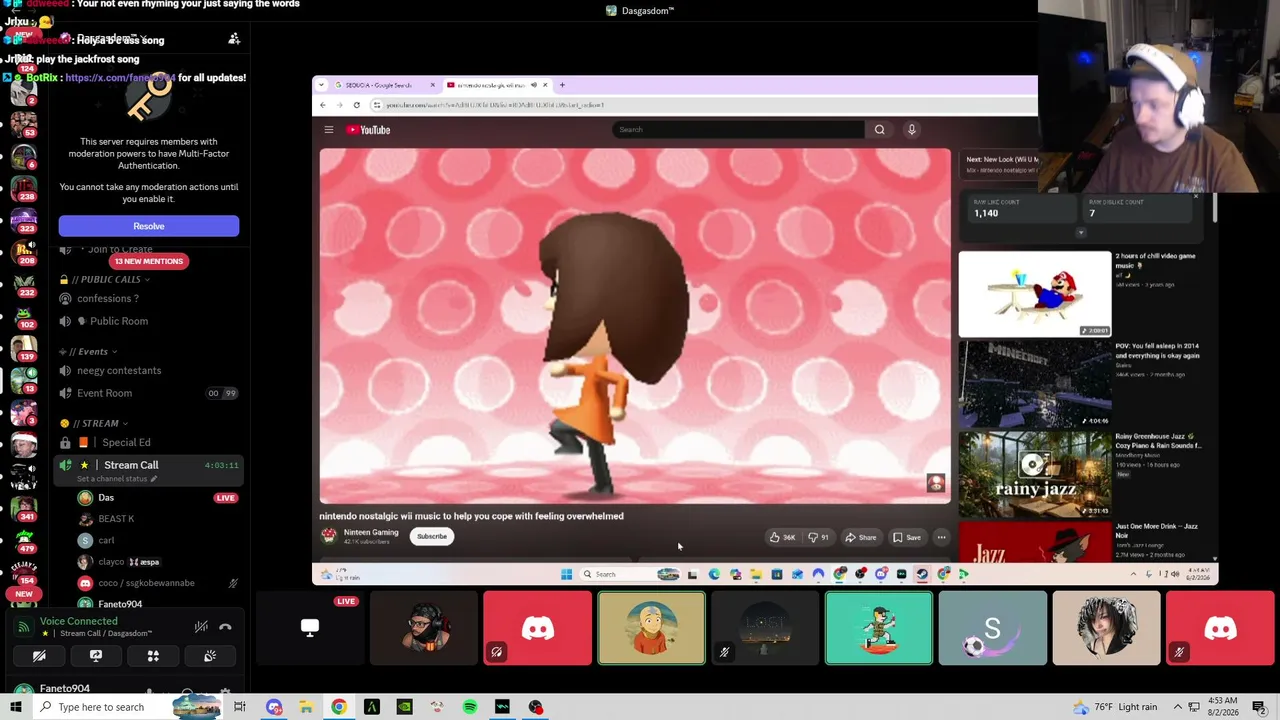Start YouTube voice search with the microphone
This screenshot has width=1280, height=720.
(x=911, y=130)
